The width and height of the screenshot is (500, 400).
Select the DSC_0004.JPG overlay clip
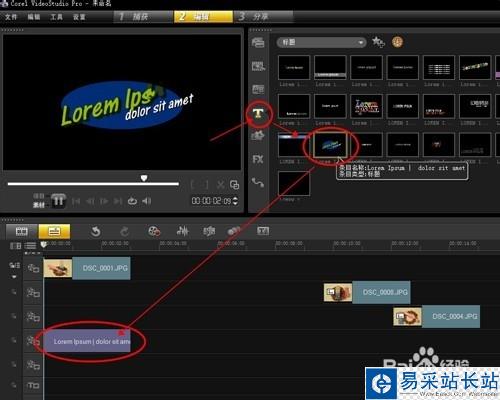point(436,316)
